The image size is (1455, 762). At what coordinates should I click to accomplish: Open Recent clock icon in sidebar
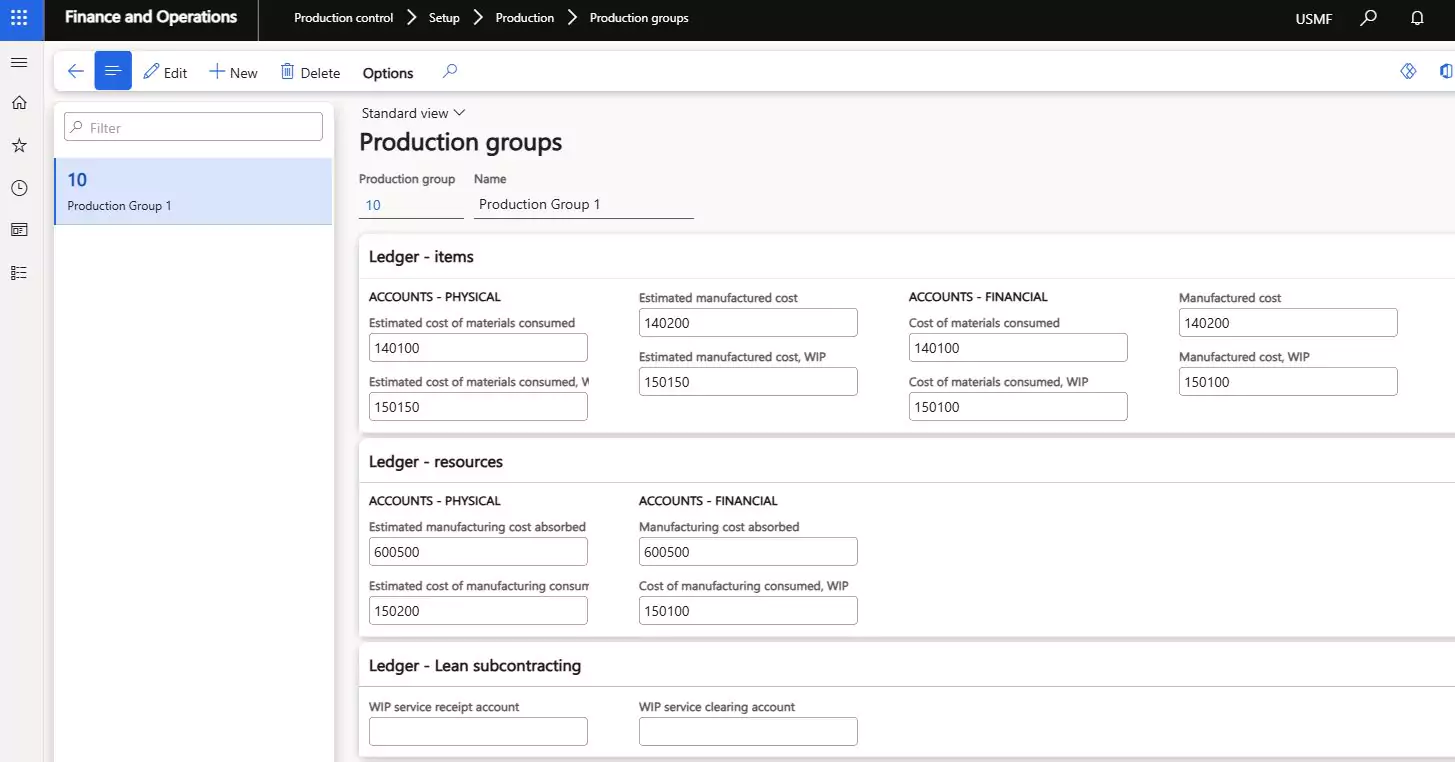pyautogui.click(x=19, y=188)
